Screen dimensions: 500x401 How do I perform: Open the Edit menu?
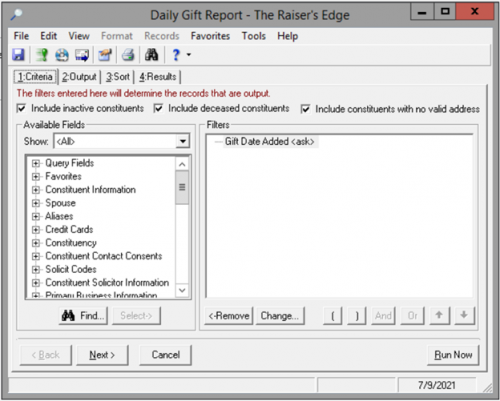[x=49, y=36]
